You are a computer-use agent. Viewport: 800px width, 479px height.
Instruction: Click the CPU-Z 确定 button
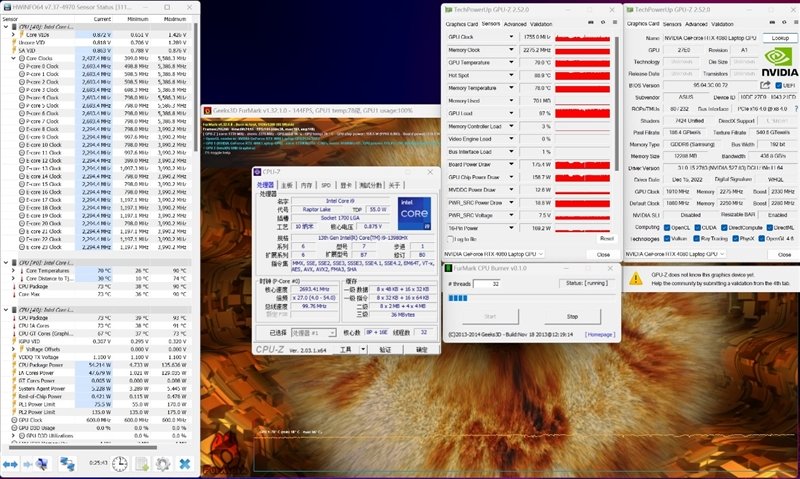pyautogui.click(x=421, y=349)
